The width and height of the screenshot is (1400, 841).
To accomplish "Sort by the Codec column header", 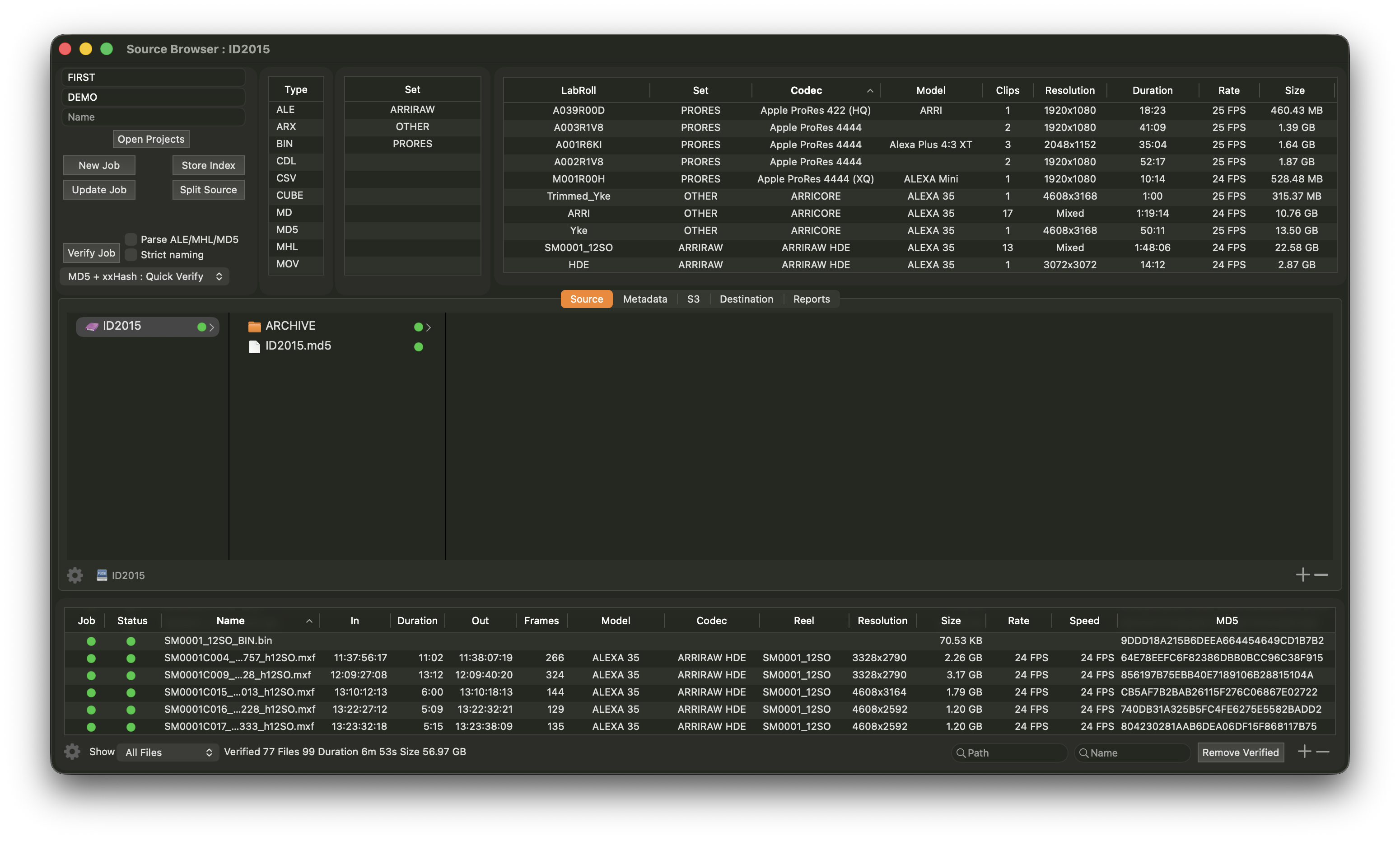I will click(806, 90).
